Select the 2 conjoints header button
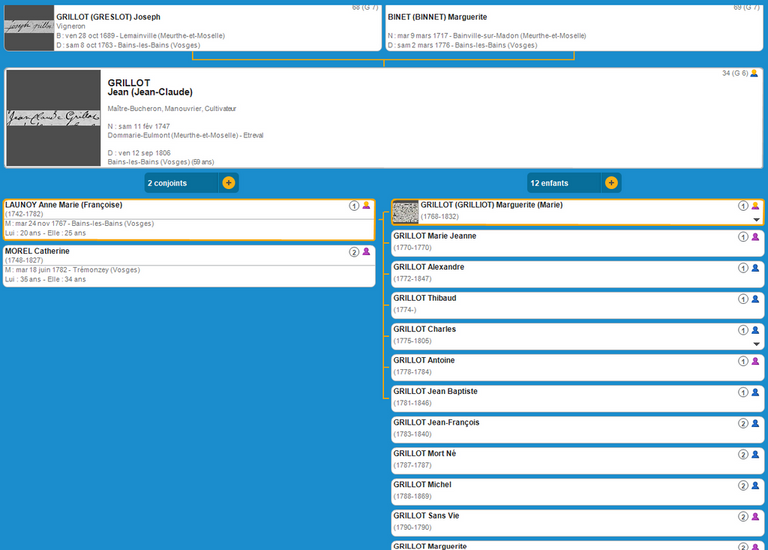The image size is (768, 550). click(x=180, y=183)
